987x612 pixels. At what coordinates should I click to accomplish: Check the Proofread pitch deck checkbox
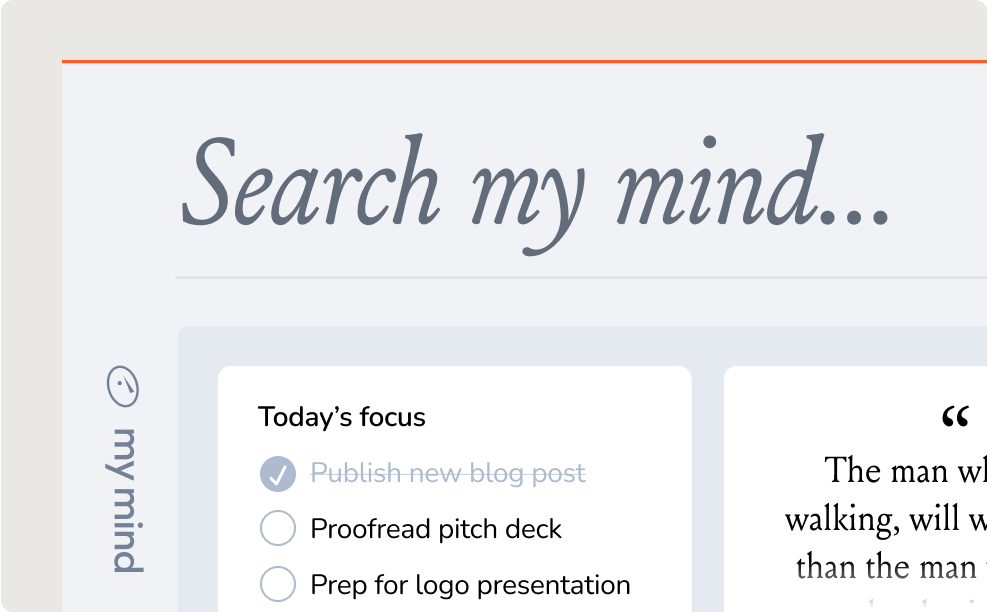(277, 528)
